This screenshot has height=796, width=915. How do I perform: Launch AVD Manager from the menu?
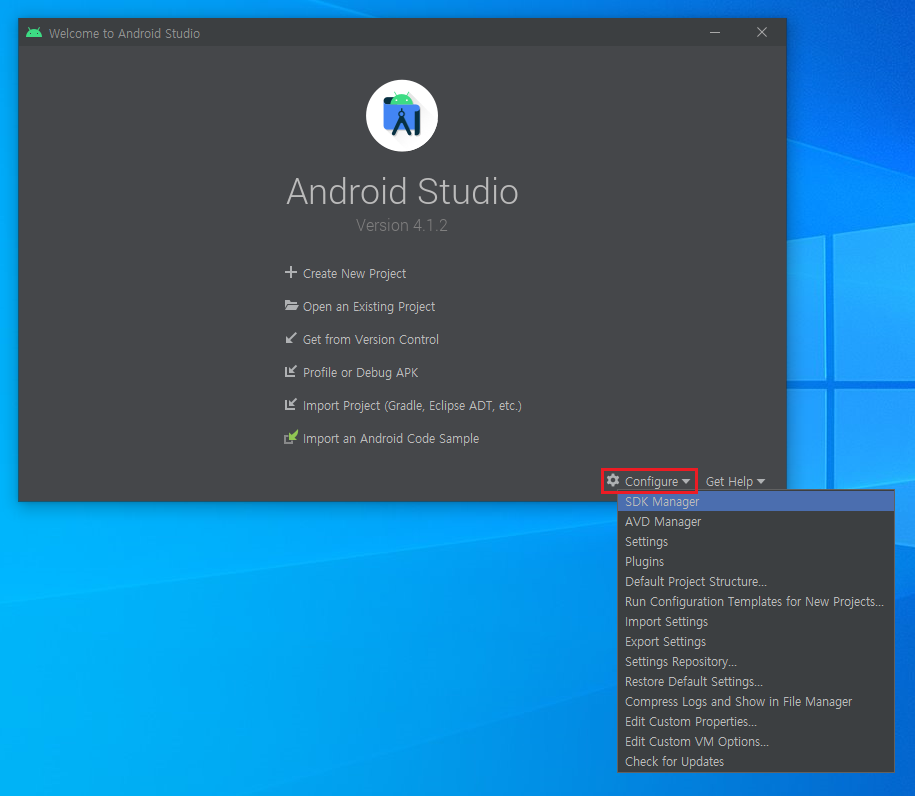[x=756, y=522]
